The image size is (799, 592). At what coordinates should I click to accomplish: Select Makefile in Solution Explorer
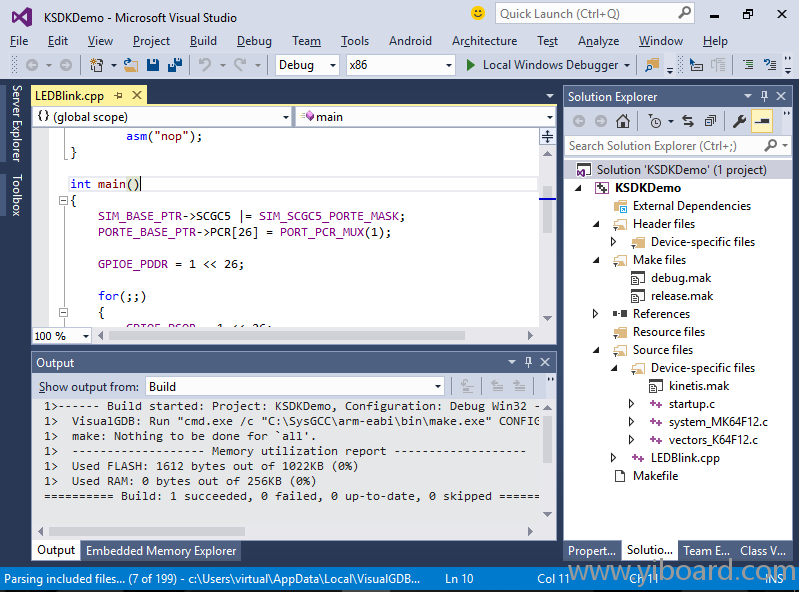(655, 476)
